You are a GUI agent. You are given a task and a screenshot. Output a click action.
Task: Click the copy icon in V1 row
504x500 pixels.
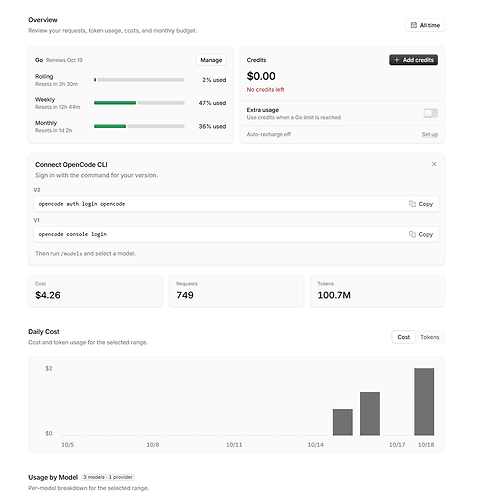pyautogui.click(x=412, y=234)
